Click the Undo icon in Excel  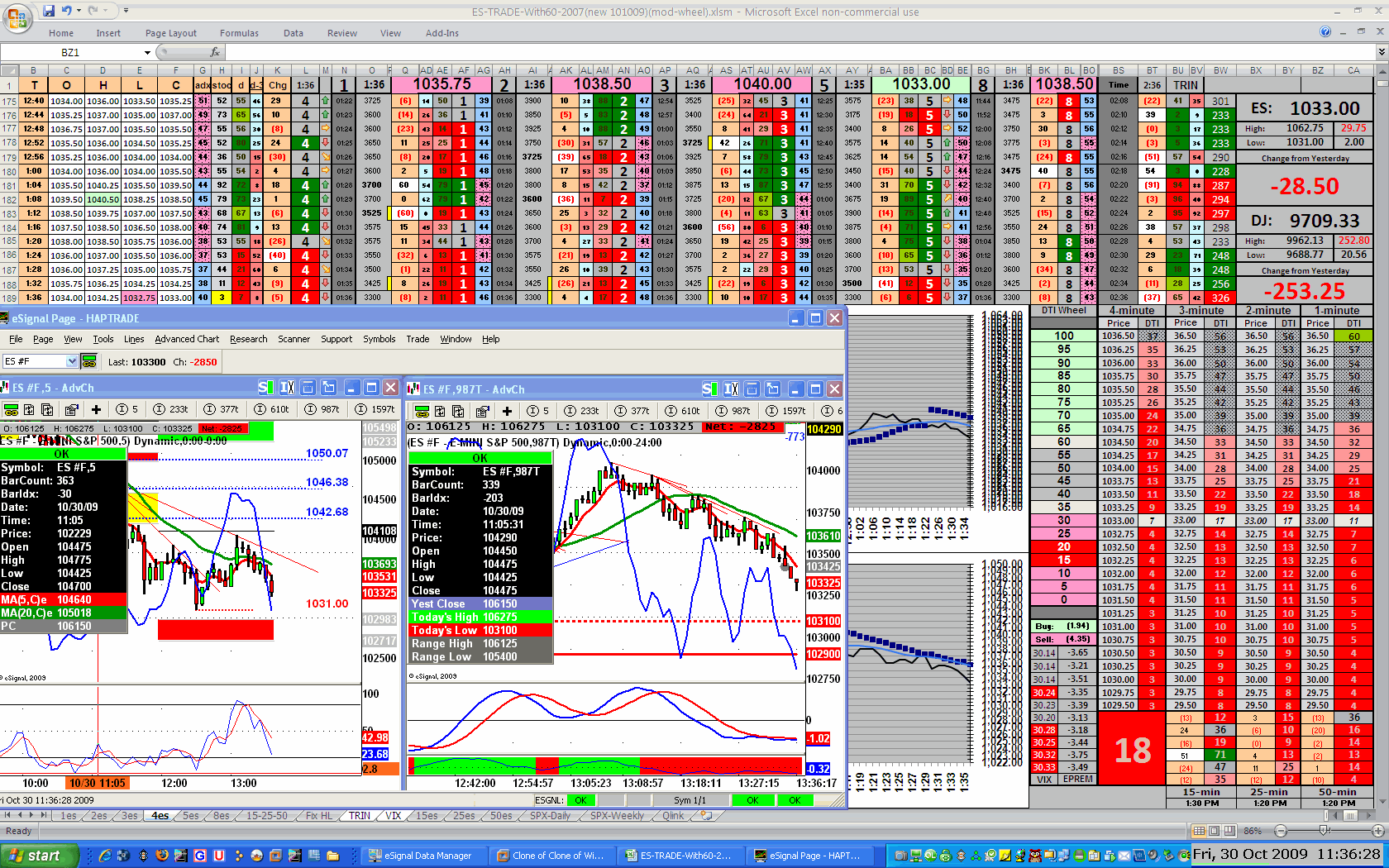(66, 11)
